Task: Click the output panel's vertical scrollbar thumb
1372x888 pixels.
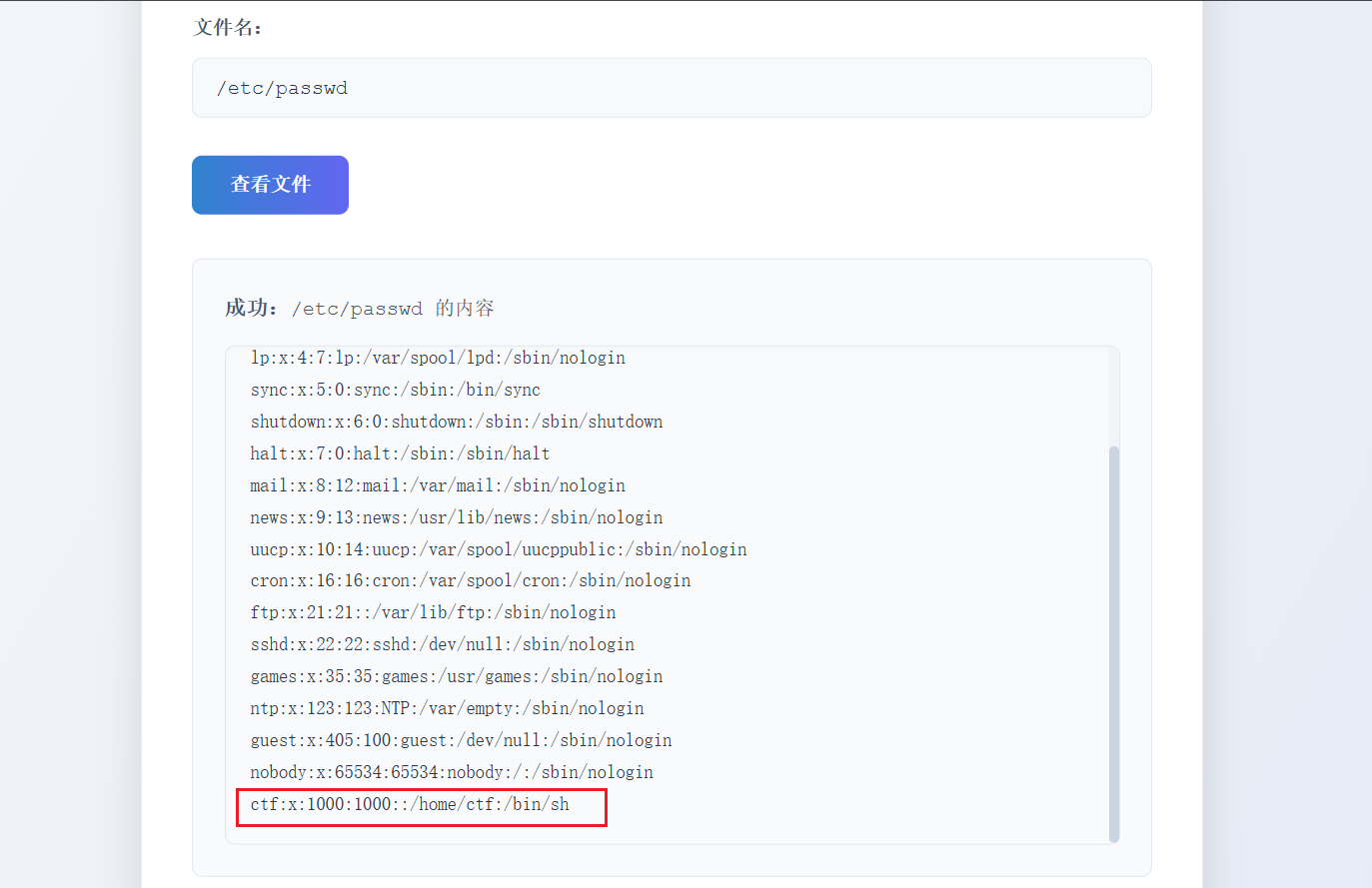Action: coord(1114,643)
